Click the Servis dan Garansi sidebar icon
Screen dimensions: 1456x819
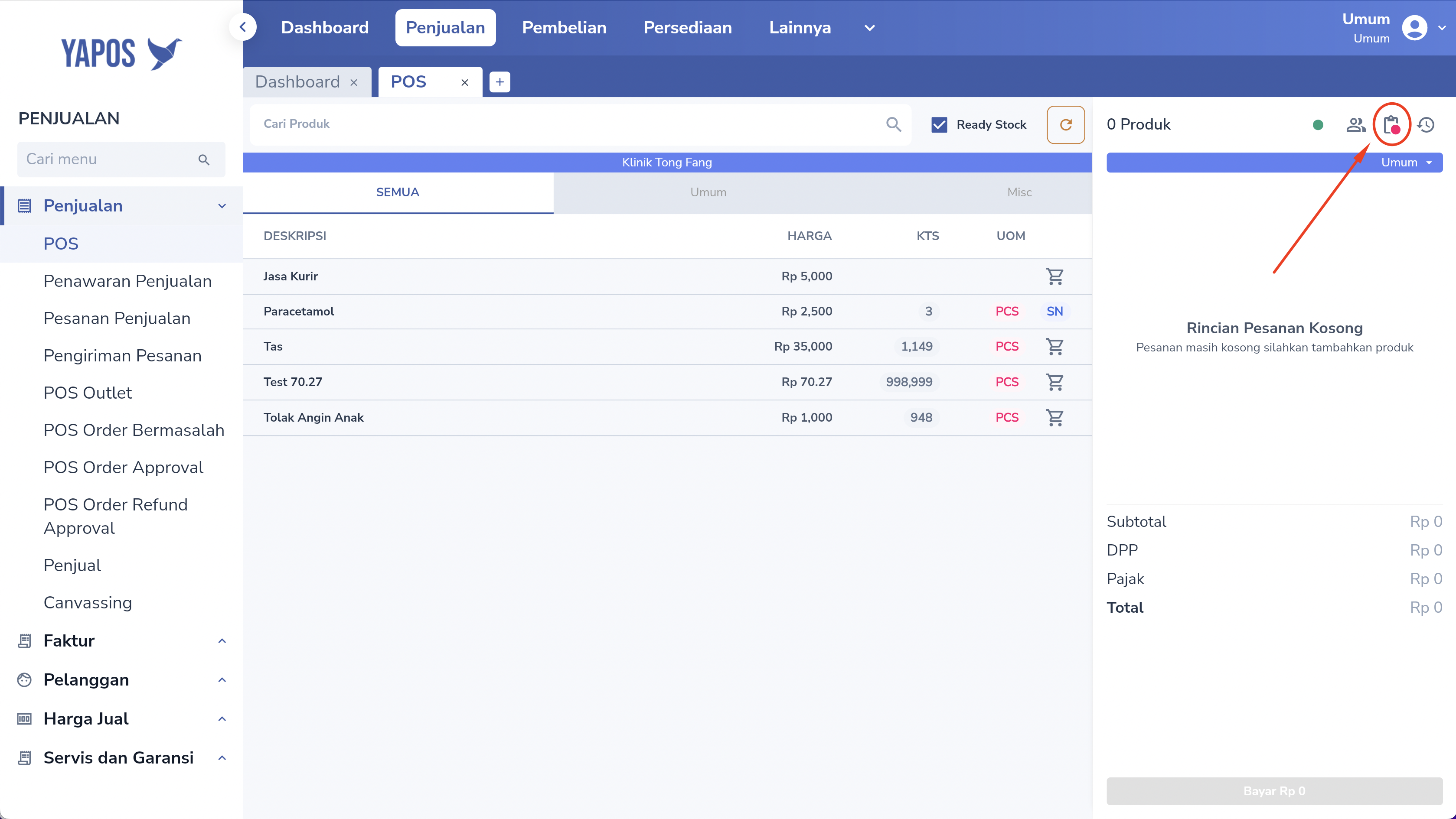pyautogui.click(x=24, y=757)
